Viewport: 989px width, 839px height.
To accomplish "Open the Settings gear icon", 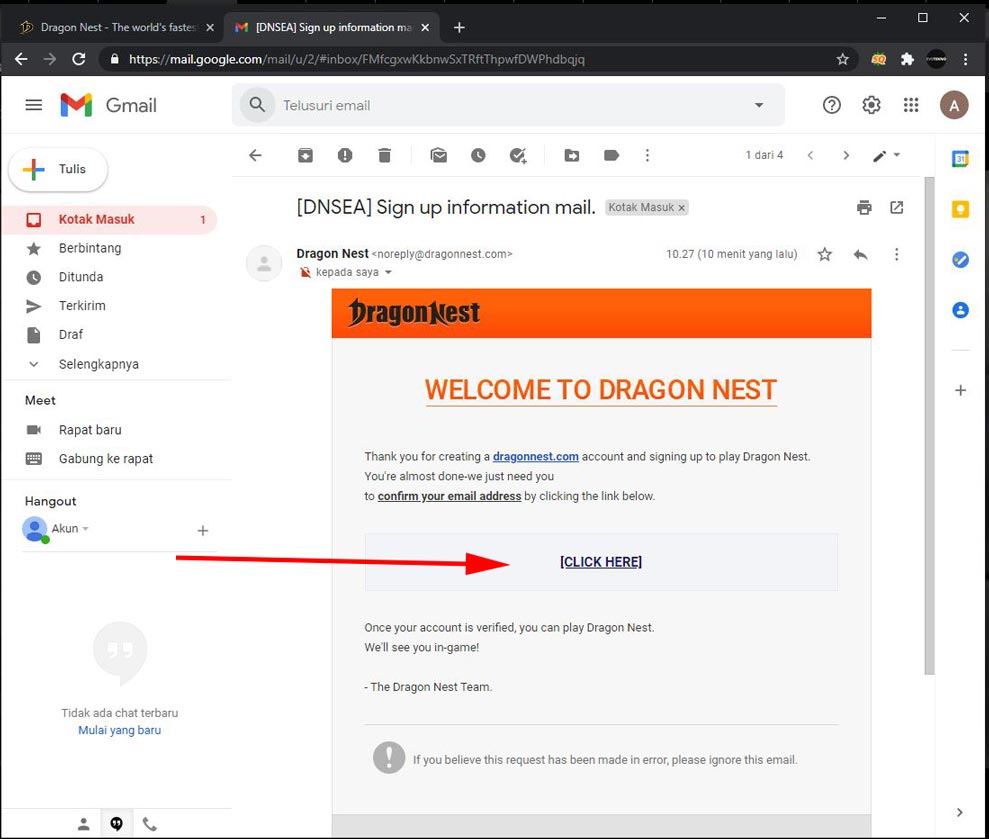I will (x=871, y=105).
